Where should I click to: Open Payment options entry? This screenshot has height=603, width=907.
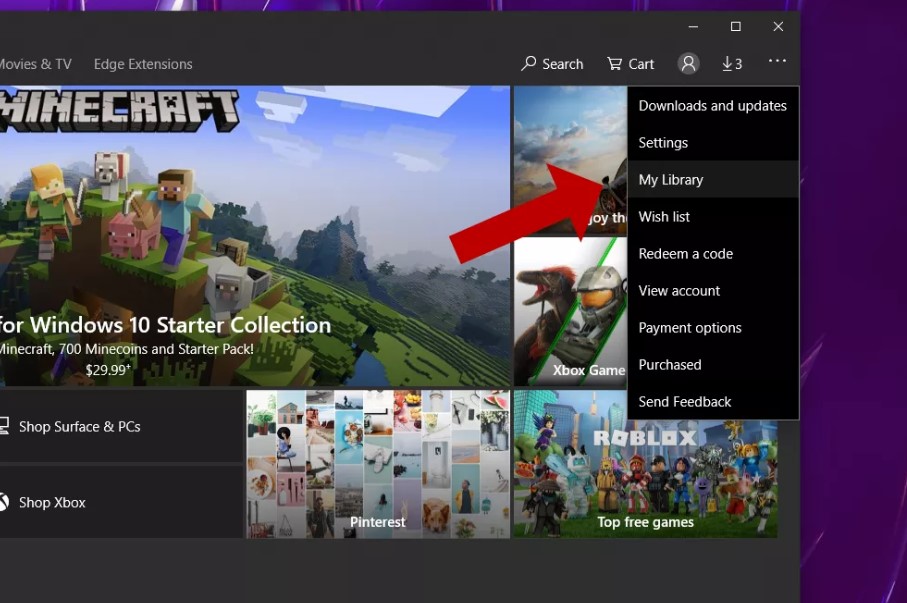pos(713,328)
